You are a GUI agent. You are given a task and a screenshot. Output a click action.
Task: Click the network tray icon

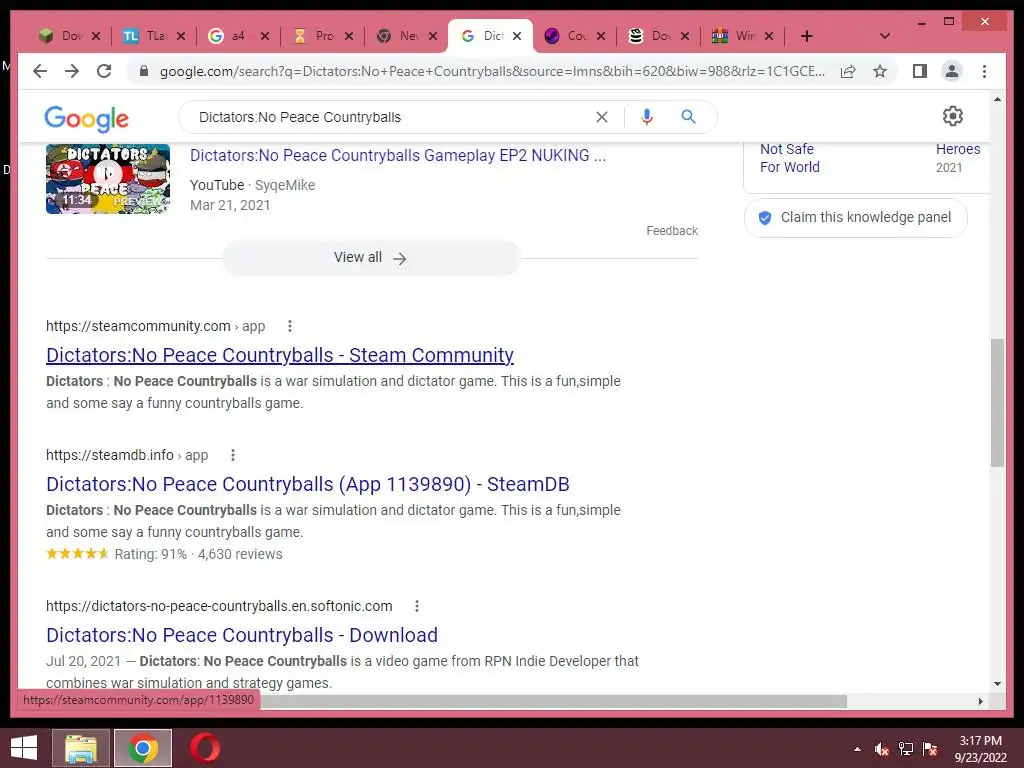(906, 749)
